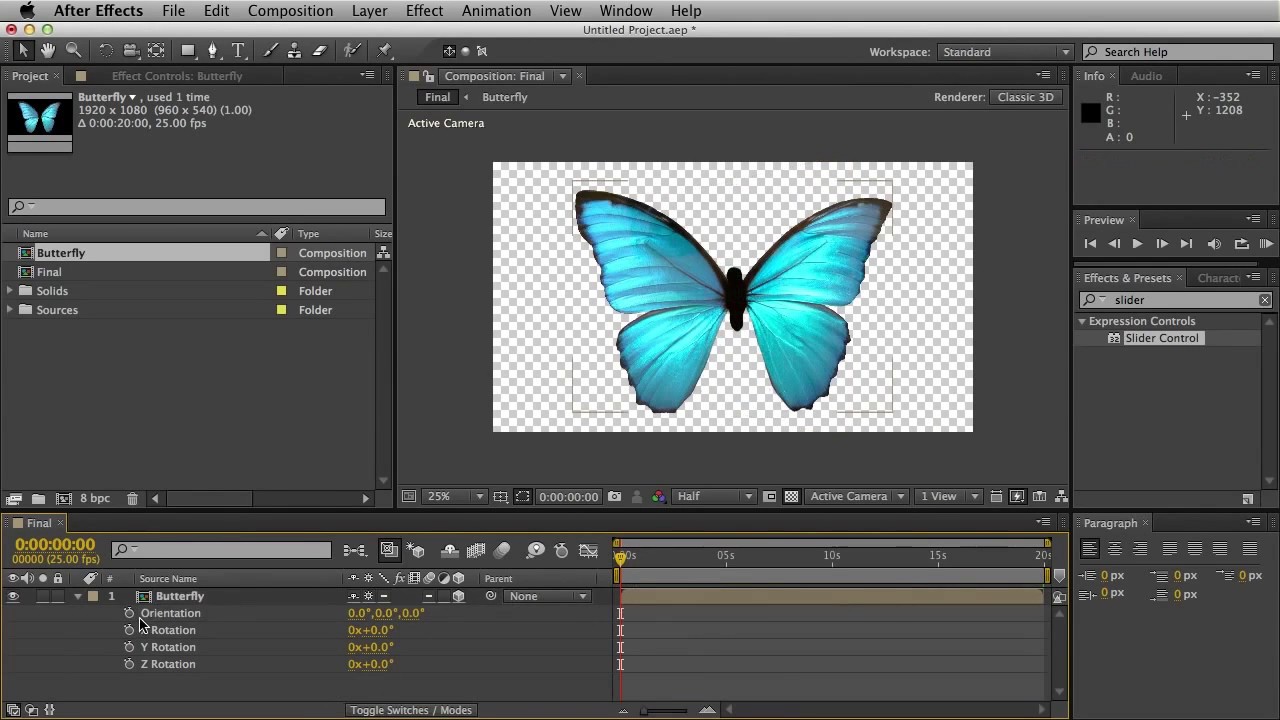The height and width of the screenshot is (720, 1280).
Task: Select the Clone Stamp tool
Action: pos(295,50)
